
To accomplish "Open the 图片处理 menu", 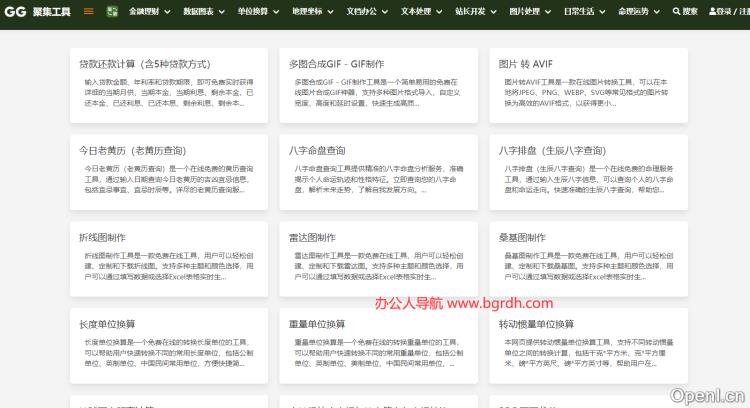I will coord(525,11).
